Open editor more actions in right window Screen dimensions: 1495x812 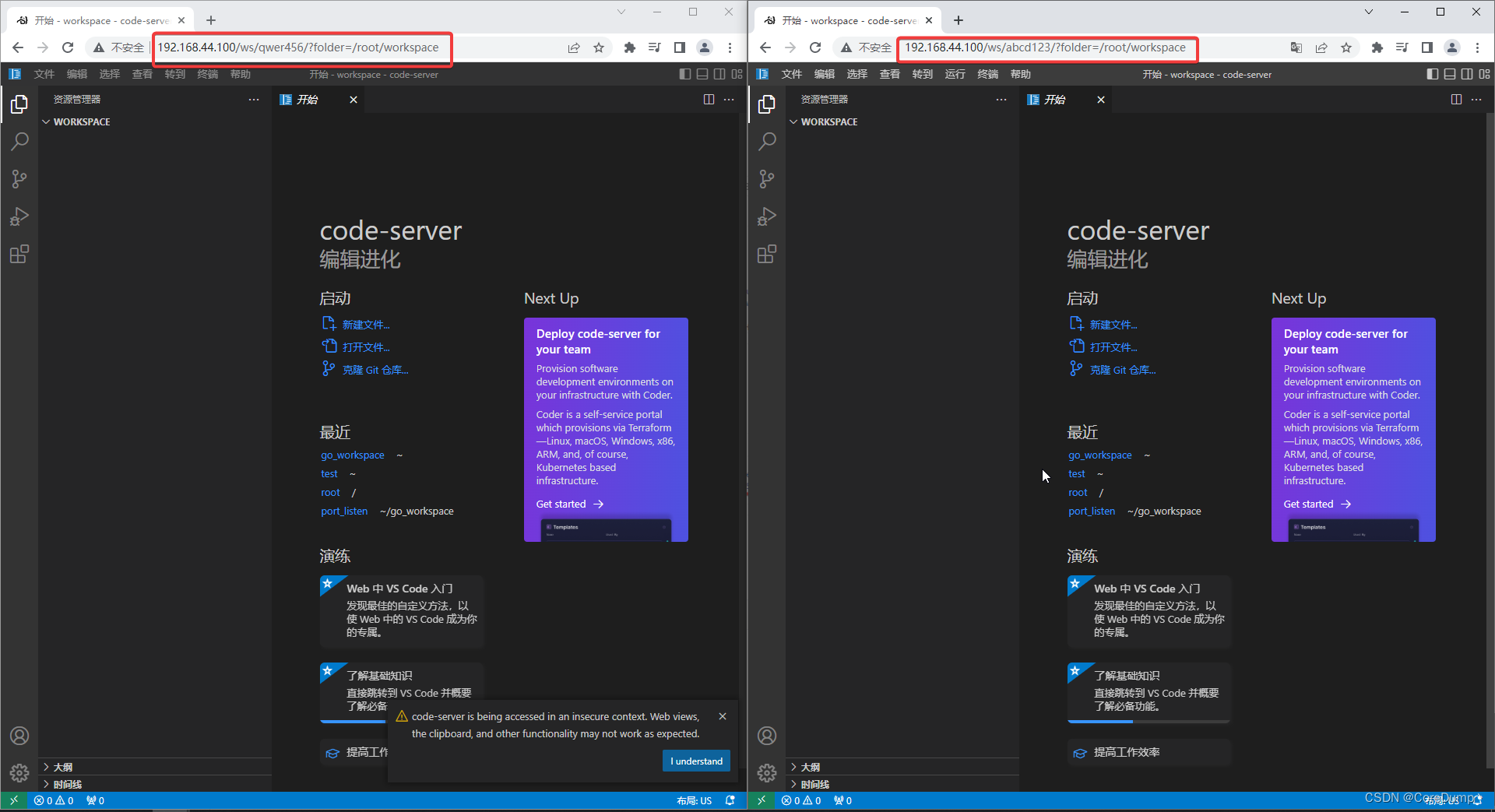[x=1476, y=100]
